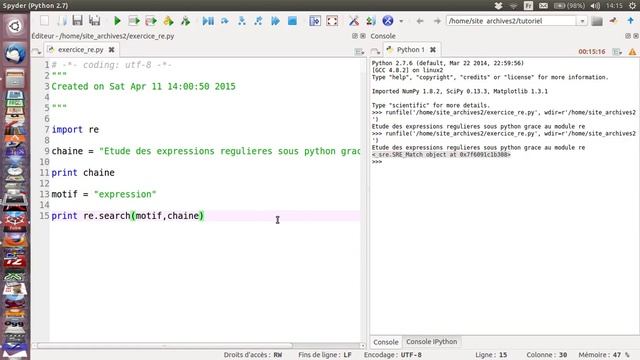640x360 pixels.
Task: Switch to the Console IPython tab
Action: [x=431, y=342]
